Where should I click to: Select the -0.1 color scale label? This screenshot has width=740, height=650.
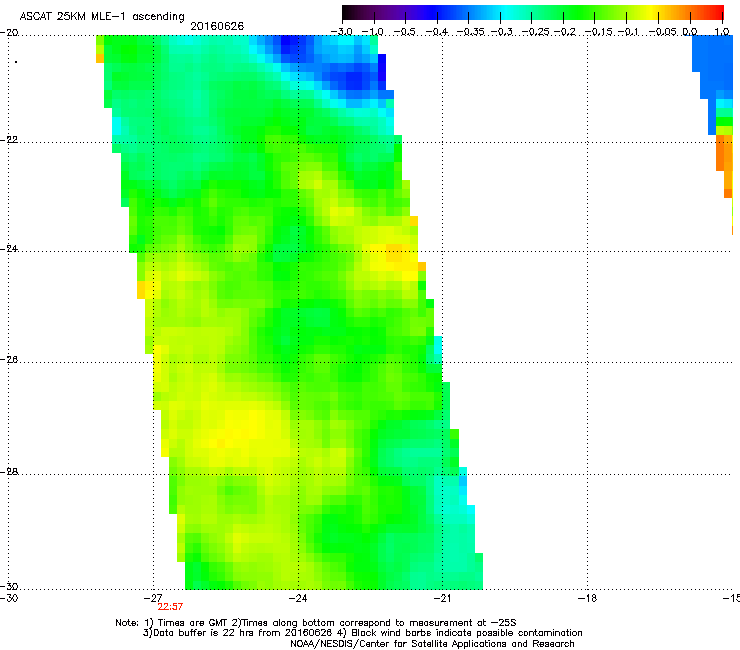click(x=628, y=32)
